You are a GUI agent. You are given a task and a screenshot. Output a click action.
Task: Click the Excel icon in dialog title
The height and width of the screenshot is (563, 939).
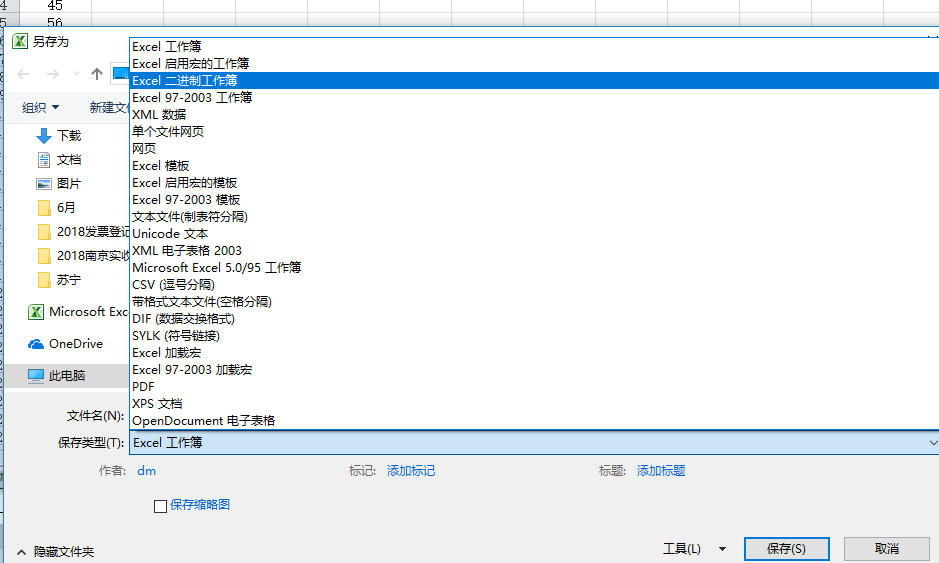(20, 41)
